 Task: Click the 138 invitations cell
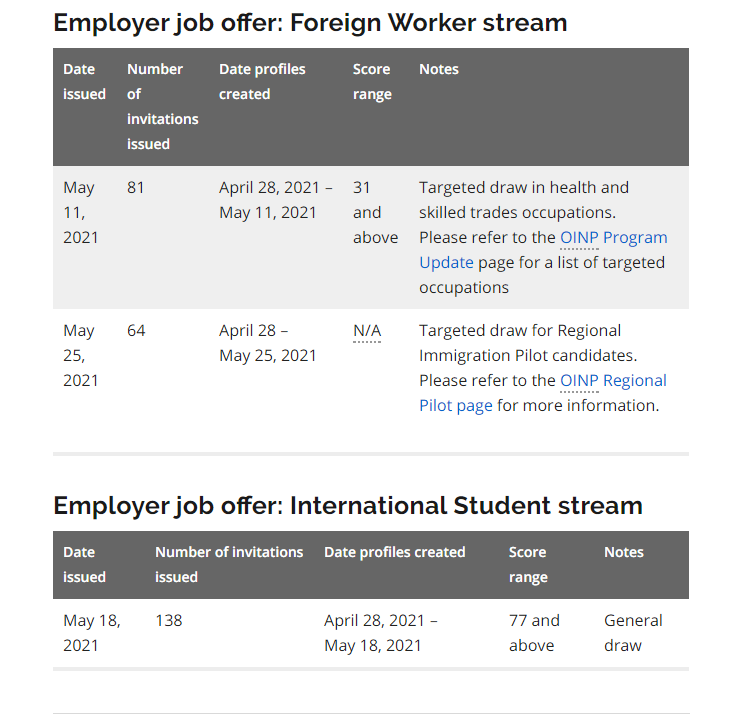tap(169, 621)
